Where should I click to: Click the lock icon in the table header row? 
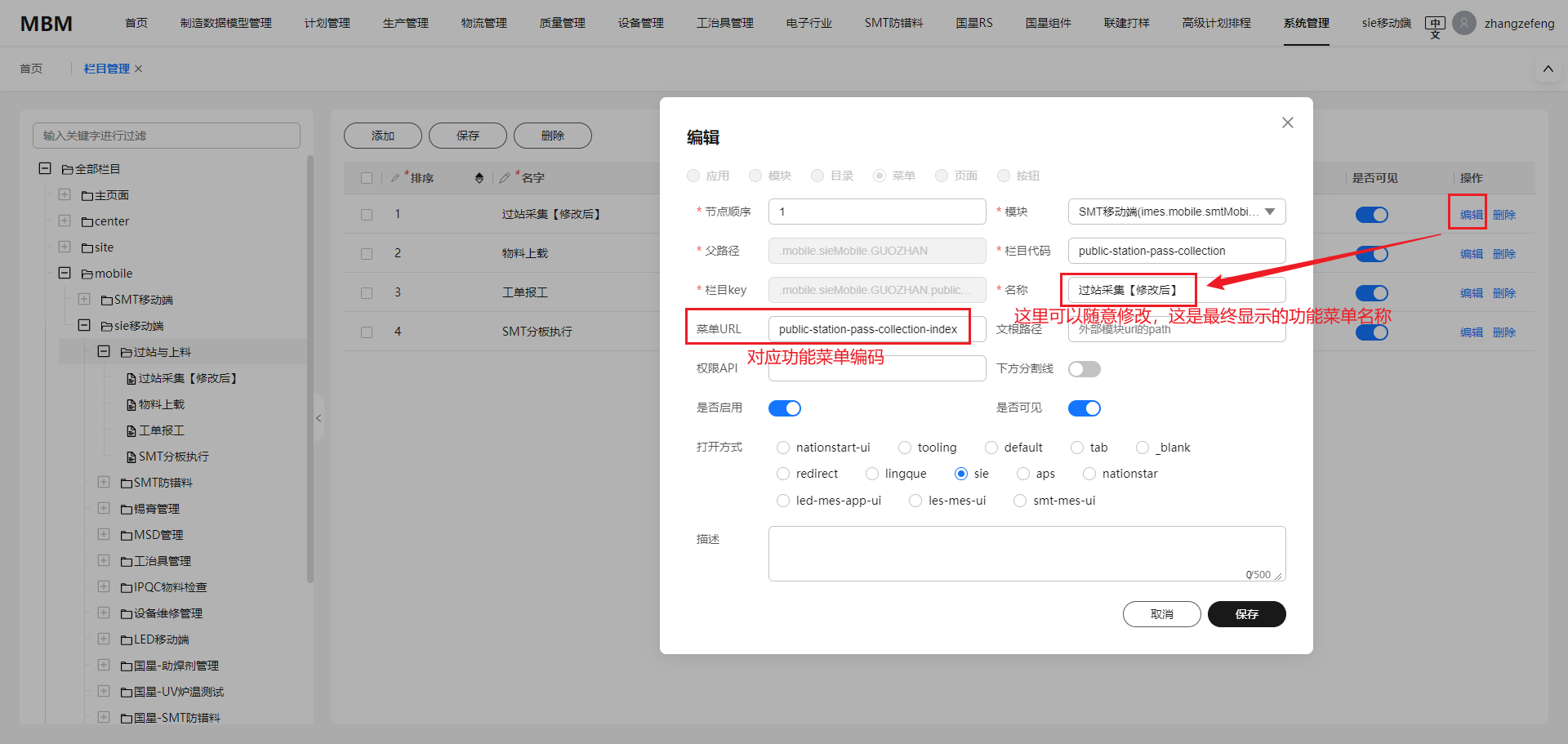(x=479, y=177)
